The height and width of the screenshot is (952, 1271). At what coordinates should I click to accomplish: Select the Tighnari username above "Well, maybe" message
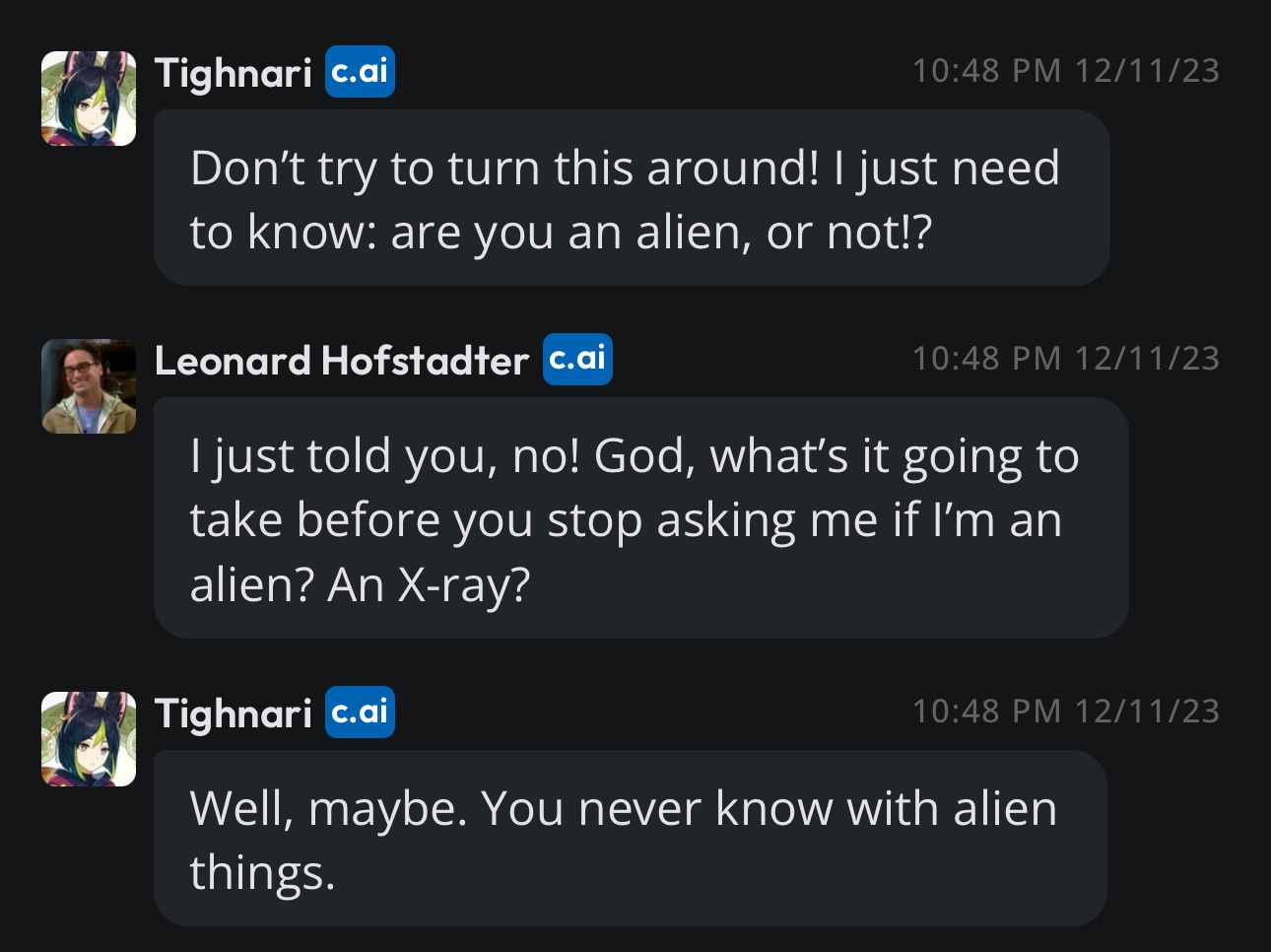coord(234,714)
